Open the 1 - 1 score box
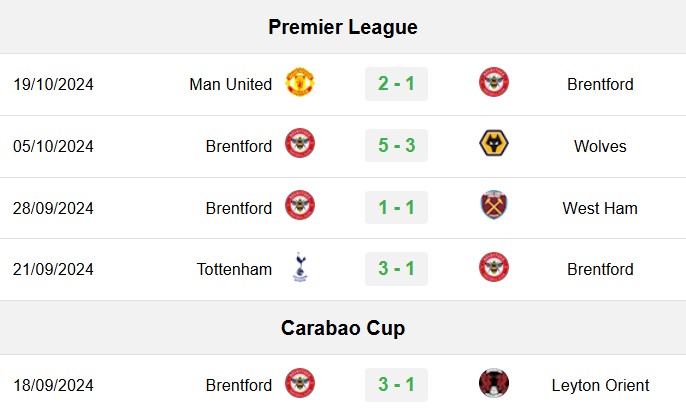The width and height of the screenshot is (686, 413). [x=396, y=207]
